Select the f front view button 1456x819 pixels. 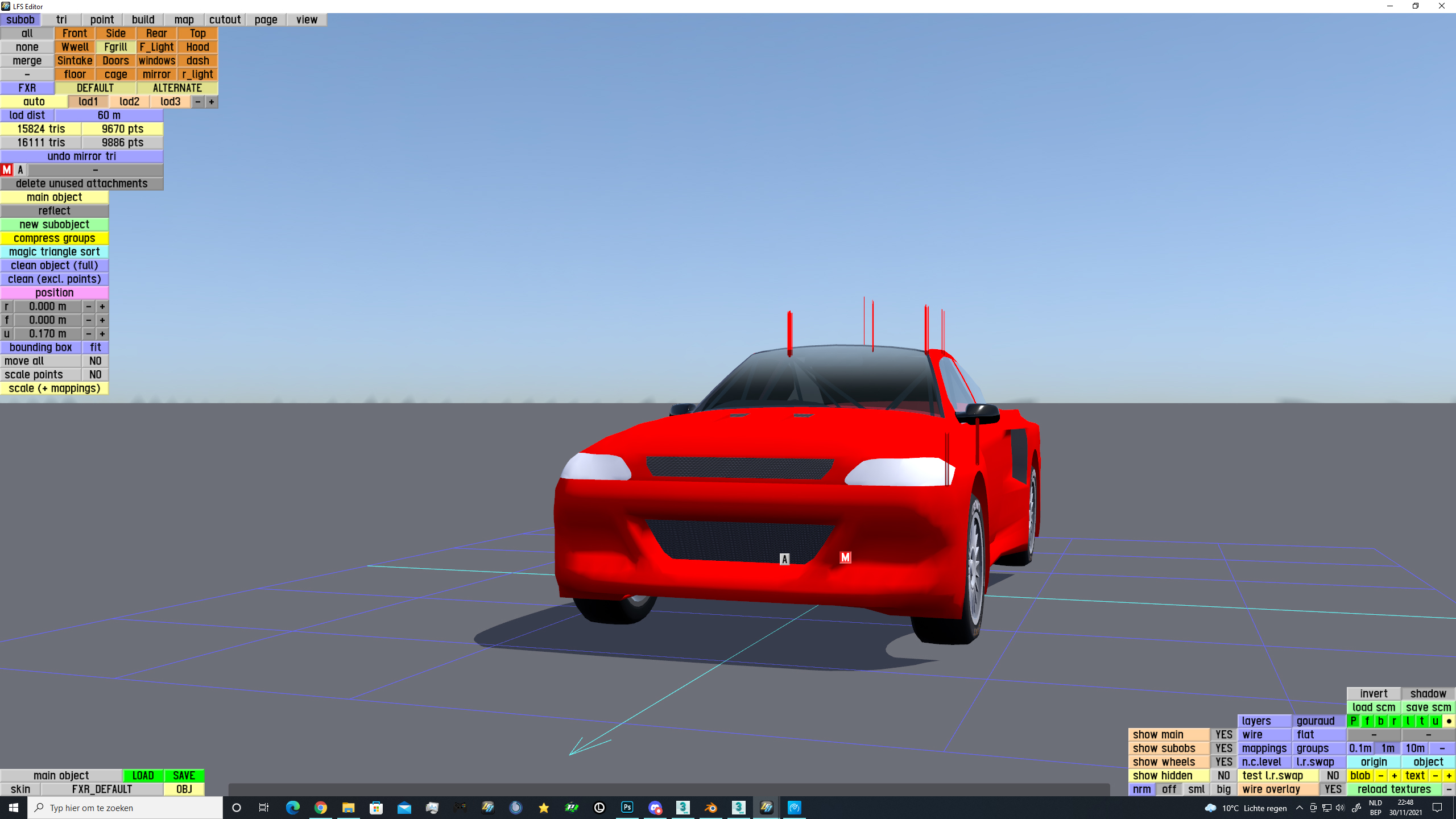1367,721
